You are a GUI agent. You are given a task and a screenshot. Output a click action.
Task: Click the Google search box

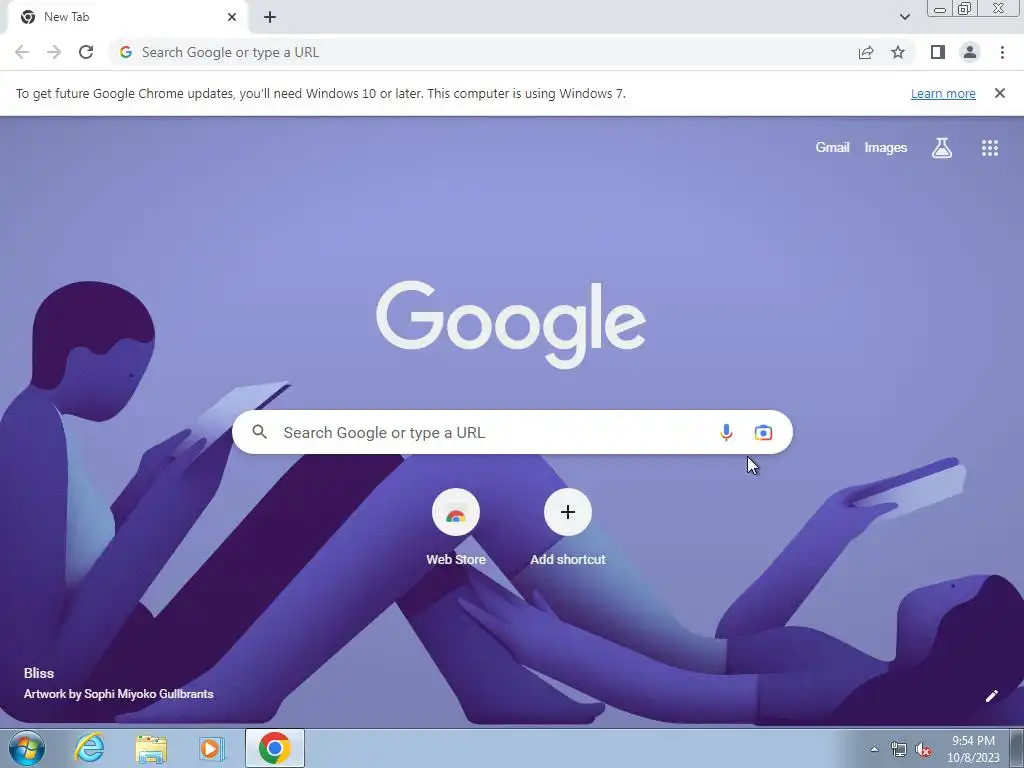[512, 432]
